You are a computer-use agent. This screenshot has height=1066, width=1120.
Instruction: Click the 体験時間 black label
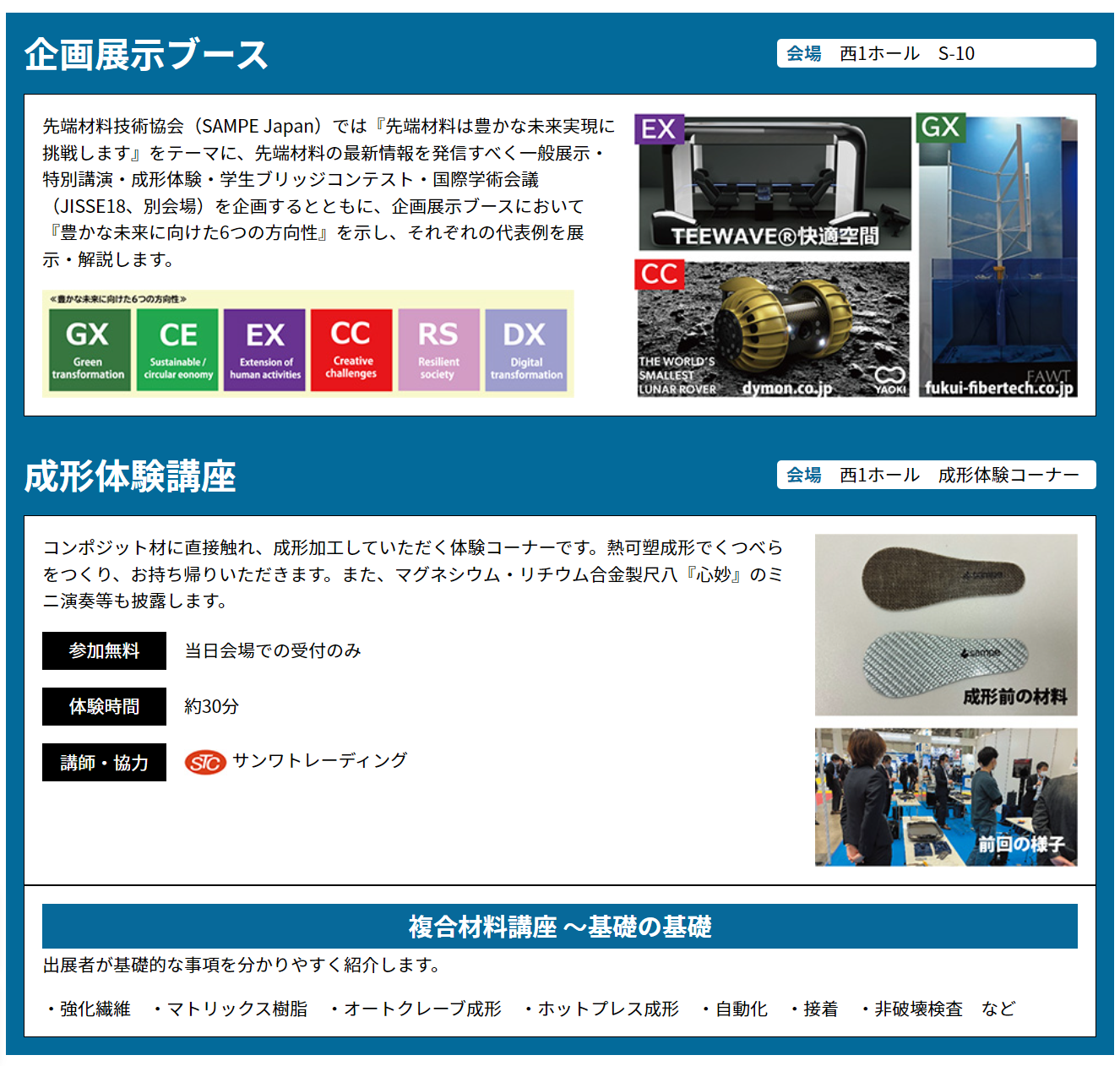click(104, 706)
